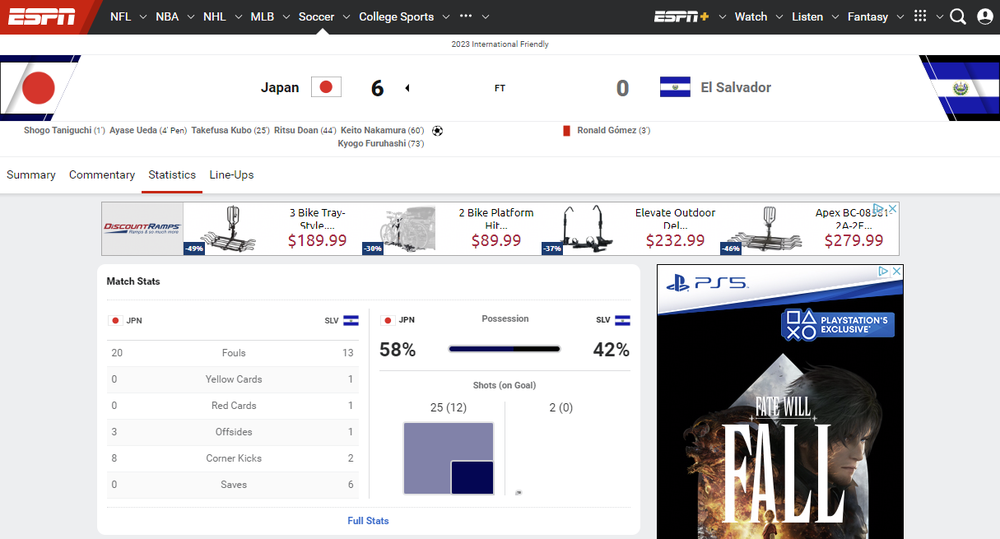
Task: Click the AdChoices icon on PS5 ad
Action: (884, 271)
